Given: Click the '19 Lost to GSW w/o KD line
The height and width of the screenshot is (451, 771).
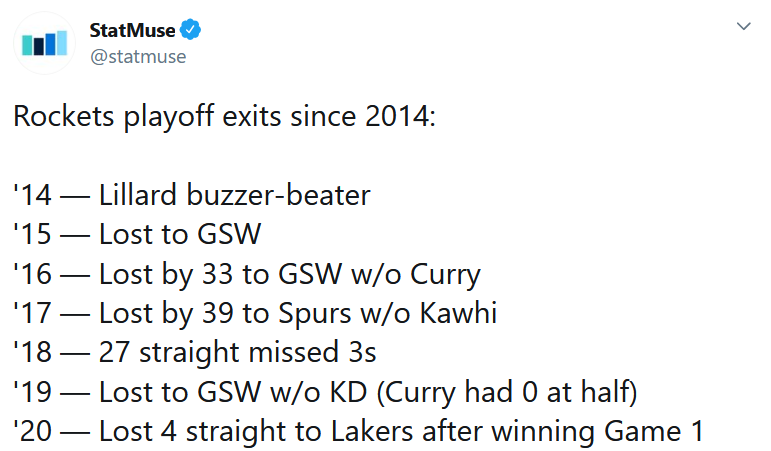Looking at the screenshot, I should click(x=326, y=392).
